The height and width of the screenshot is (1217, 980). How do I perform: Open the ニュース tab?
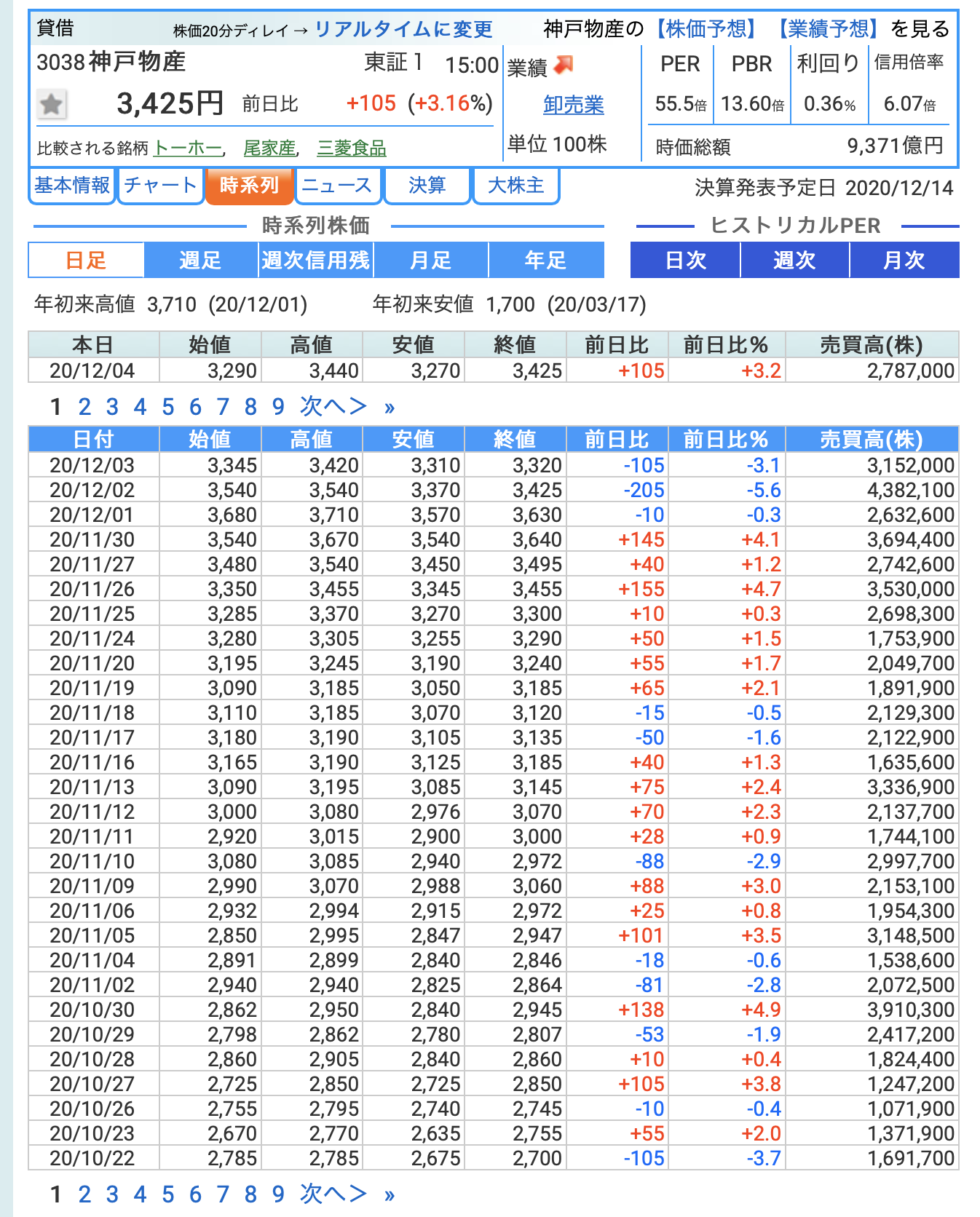[x=336, y=186]
